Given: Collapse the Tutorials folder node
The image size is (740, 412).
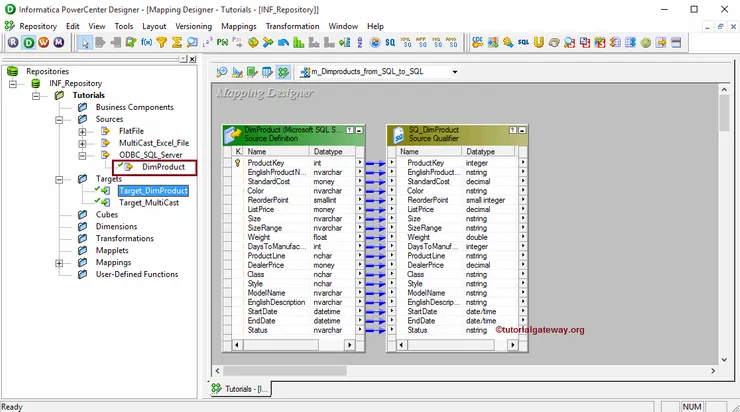Looking at the screenshot, I should point(36,96).
